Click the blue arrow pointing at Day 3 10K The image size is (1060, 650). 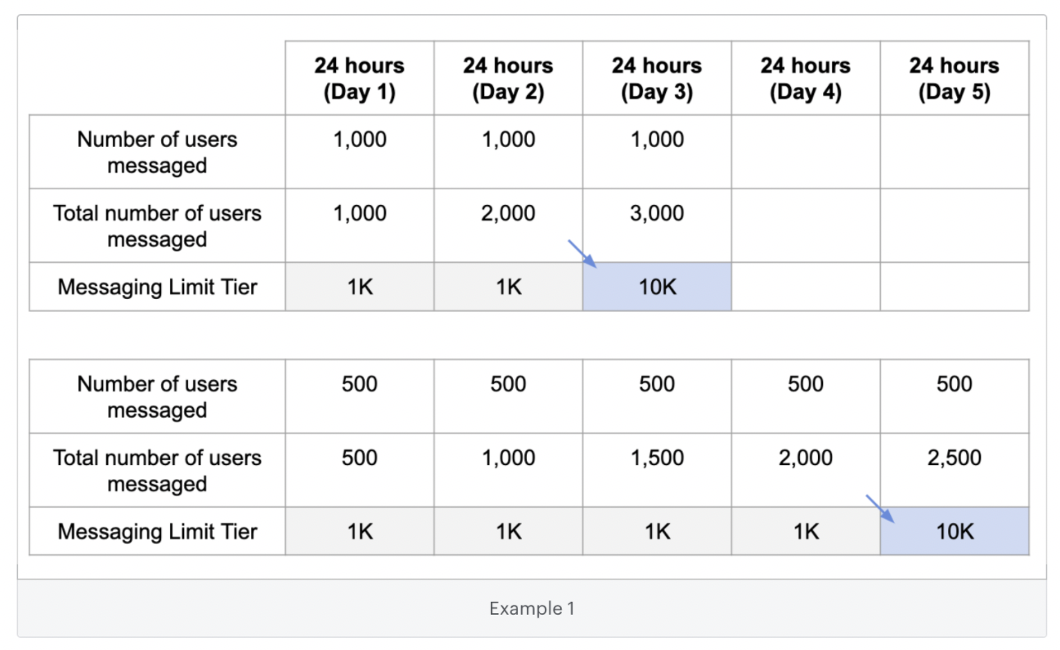(581, 254)
